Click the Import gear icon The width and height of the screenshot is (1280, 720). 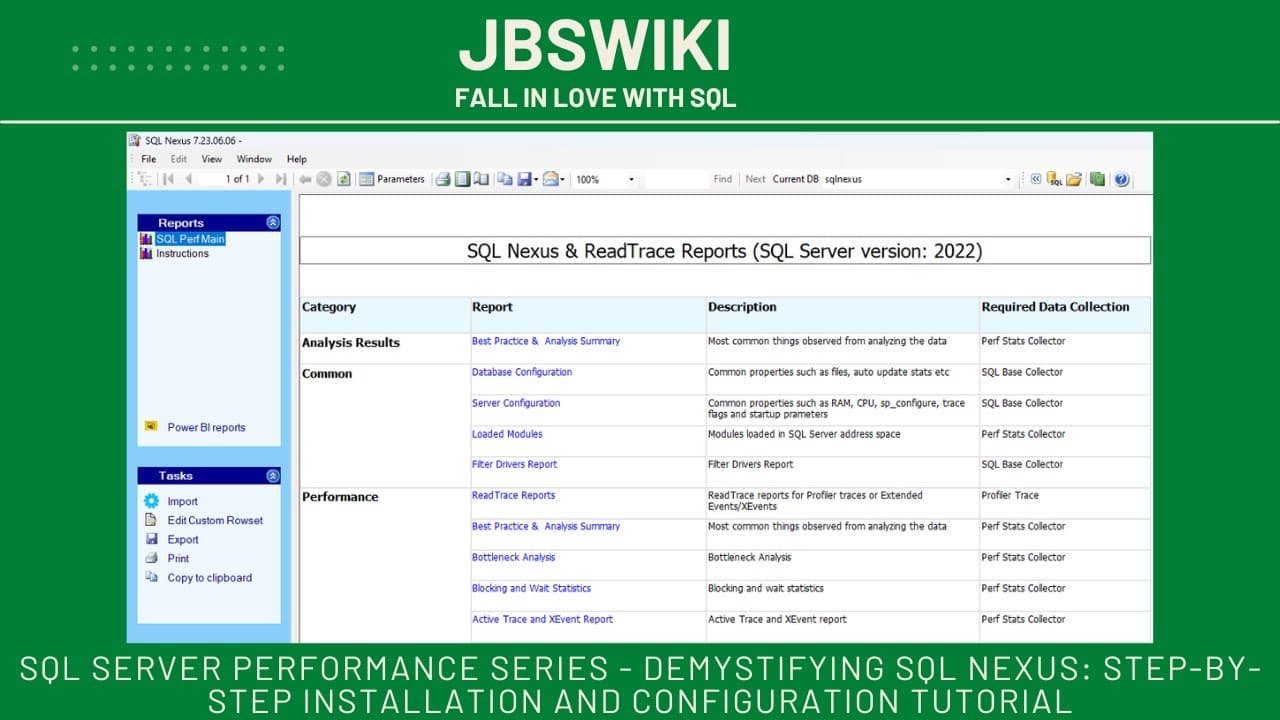[151, 501]
